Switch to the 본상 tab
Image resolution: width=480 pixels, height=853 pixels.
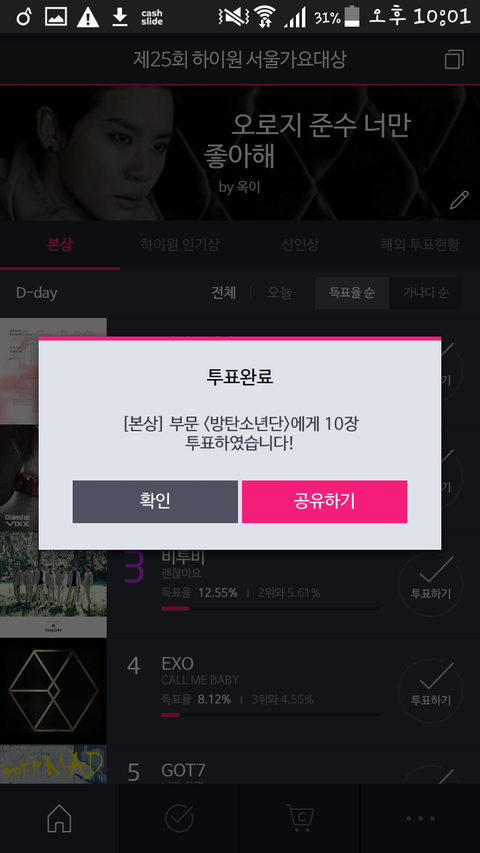coord(60,245)
